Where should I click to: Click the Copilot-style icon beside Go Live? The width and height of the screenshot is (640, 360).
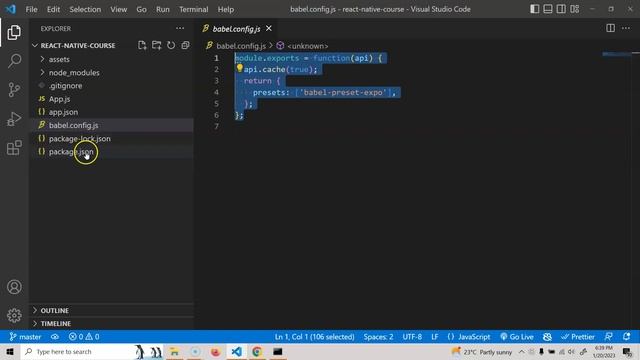point(547,337)
